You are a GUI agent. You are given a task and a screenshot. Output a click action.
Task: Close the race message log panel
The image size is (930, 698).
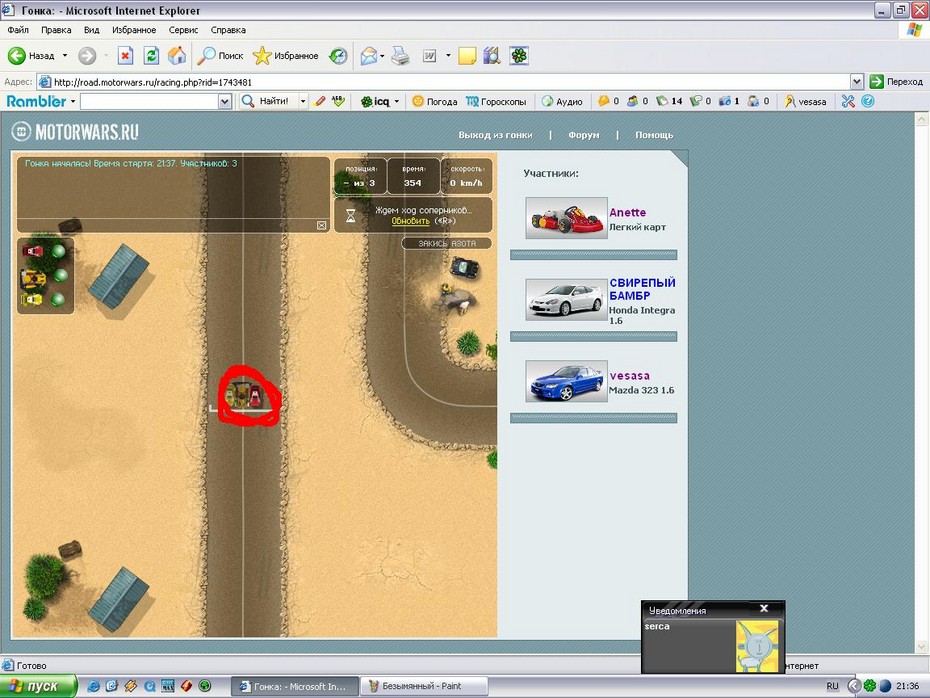pos(321,225)
